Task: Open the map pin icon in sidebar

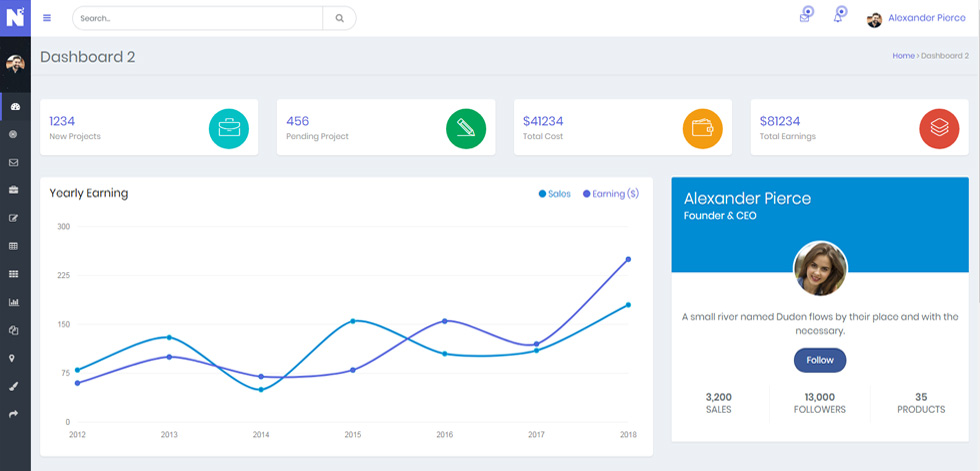Action: (x=12, y=358)
